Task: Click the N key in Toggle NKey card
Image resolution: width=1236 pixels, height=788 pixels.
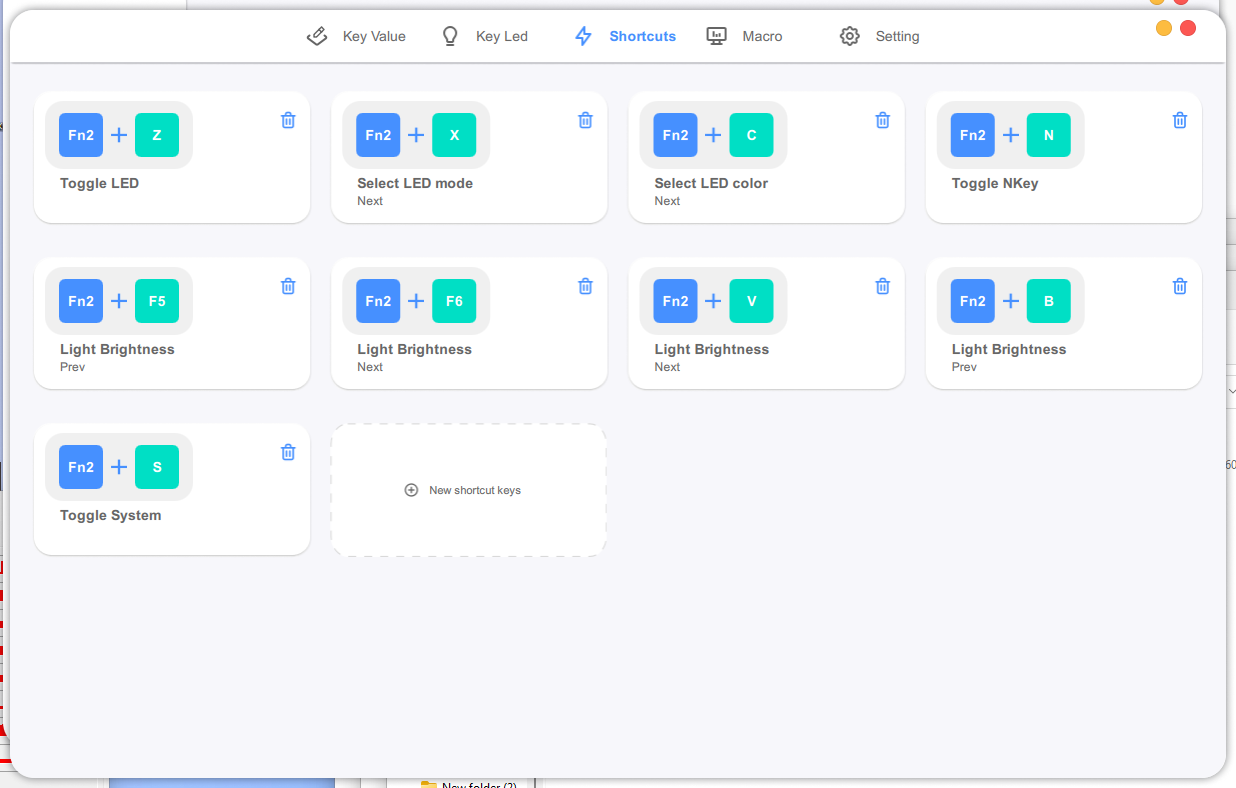Action: (1048, 135)
